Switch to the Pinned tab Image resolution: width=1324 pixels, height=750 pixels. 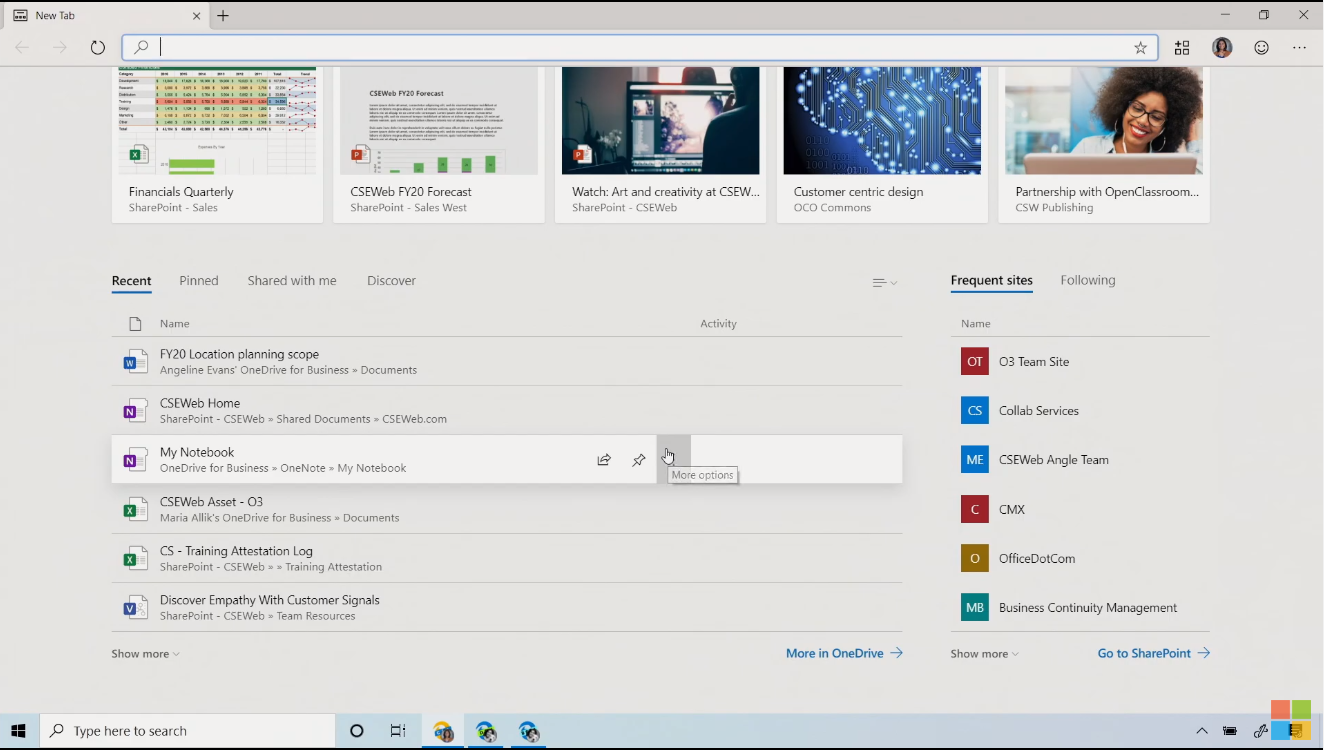[199, 281]
